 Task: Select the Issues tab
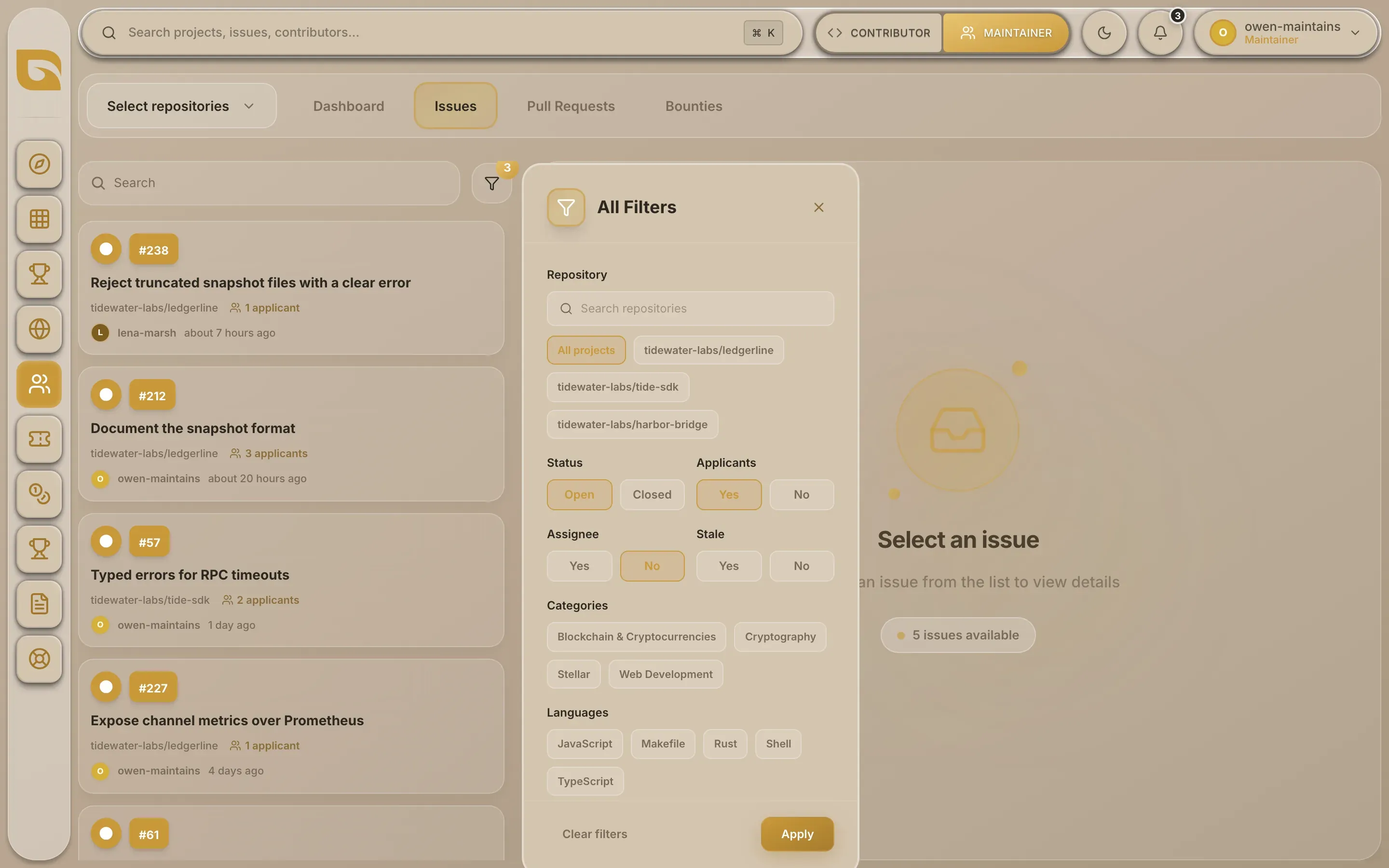455,106
